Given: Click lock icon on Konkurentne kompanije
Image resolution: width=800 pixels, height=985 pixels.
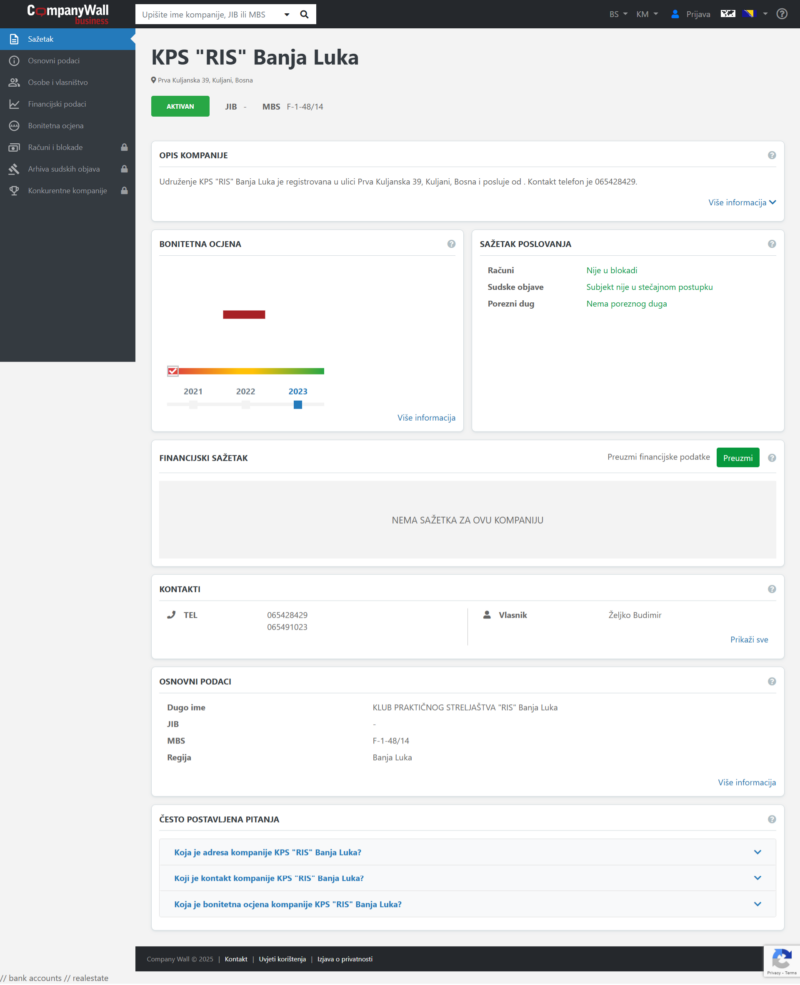Looking at the screenshot, I should point(124,190).
